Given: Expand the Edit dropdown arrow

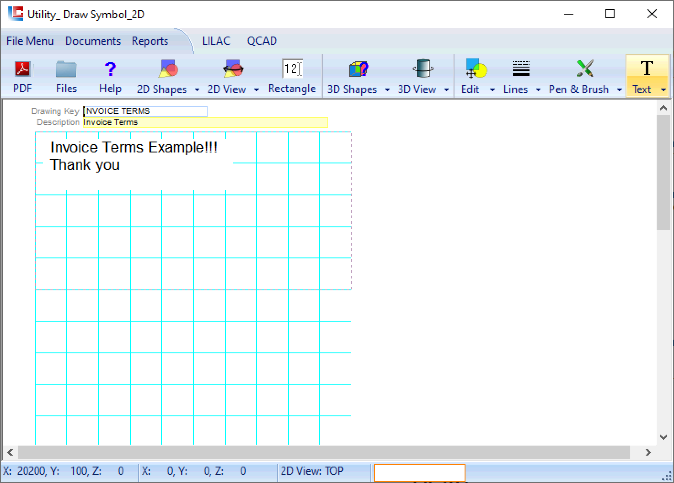Looking at the screenshot, I should tap(492, 90).
